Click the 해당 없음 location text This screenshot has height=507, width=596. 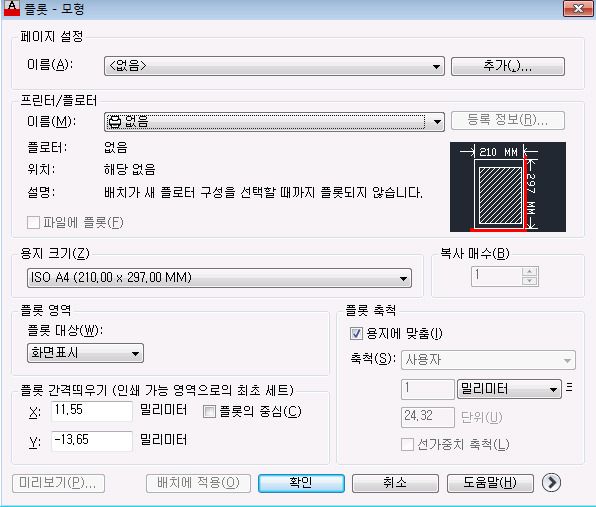[x=130, y=170]
